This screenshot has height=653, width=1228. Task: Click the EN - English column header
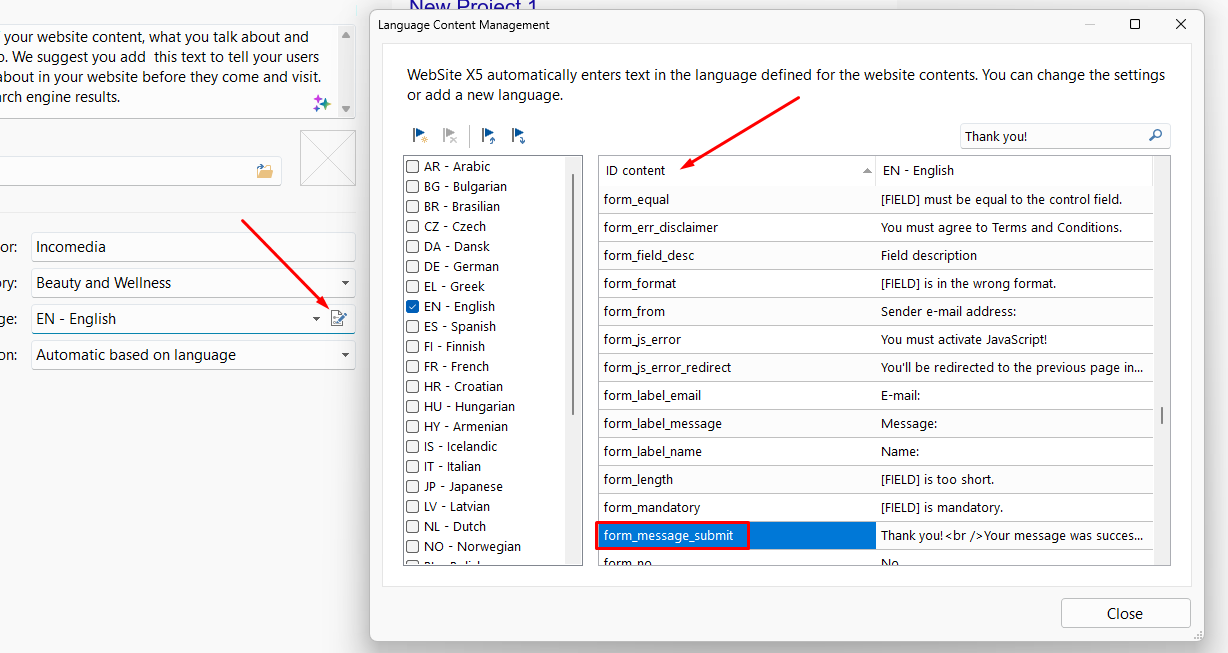(1014, 171)
